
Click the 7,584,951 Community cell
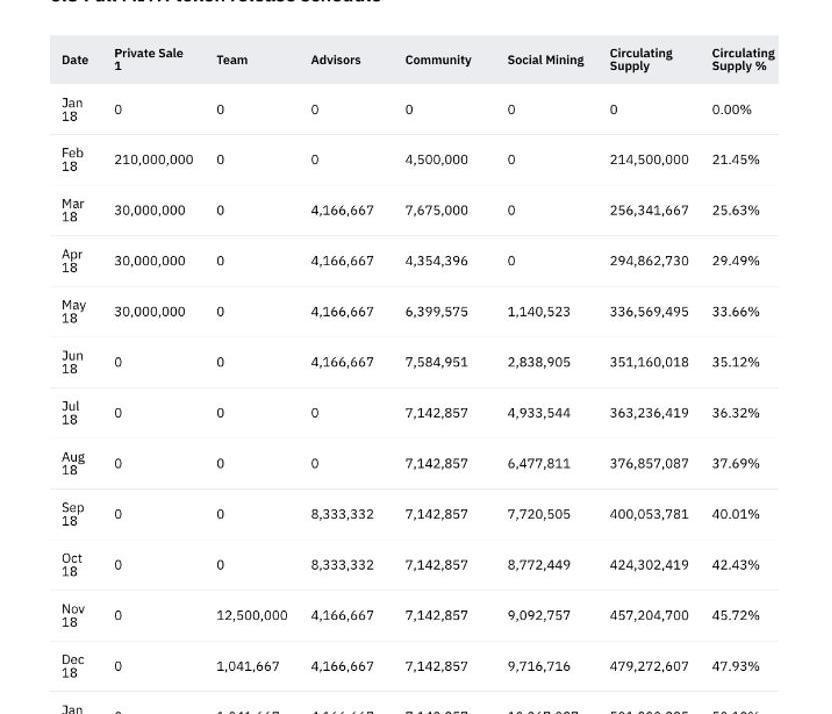pos(436,362)
